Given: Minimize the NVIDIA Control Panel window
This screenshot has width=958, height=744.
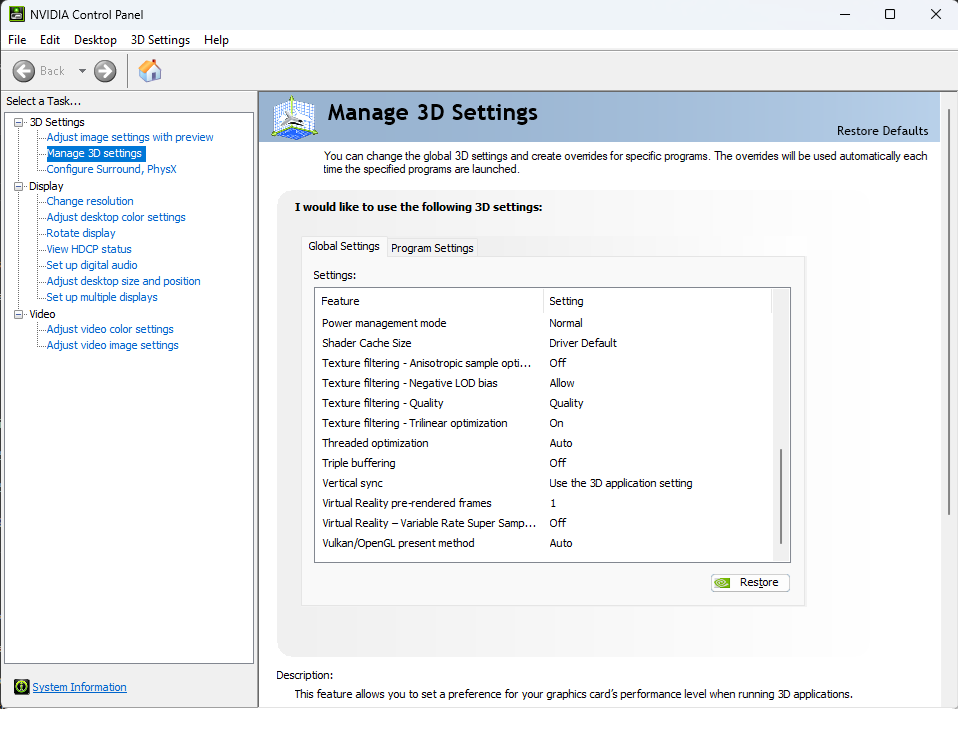Looking at the screenshot, I should coord(845,14).
